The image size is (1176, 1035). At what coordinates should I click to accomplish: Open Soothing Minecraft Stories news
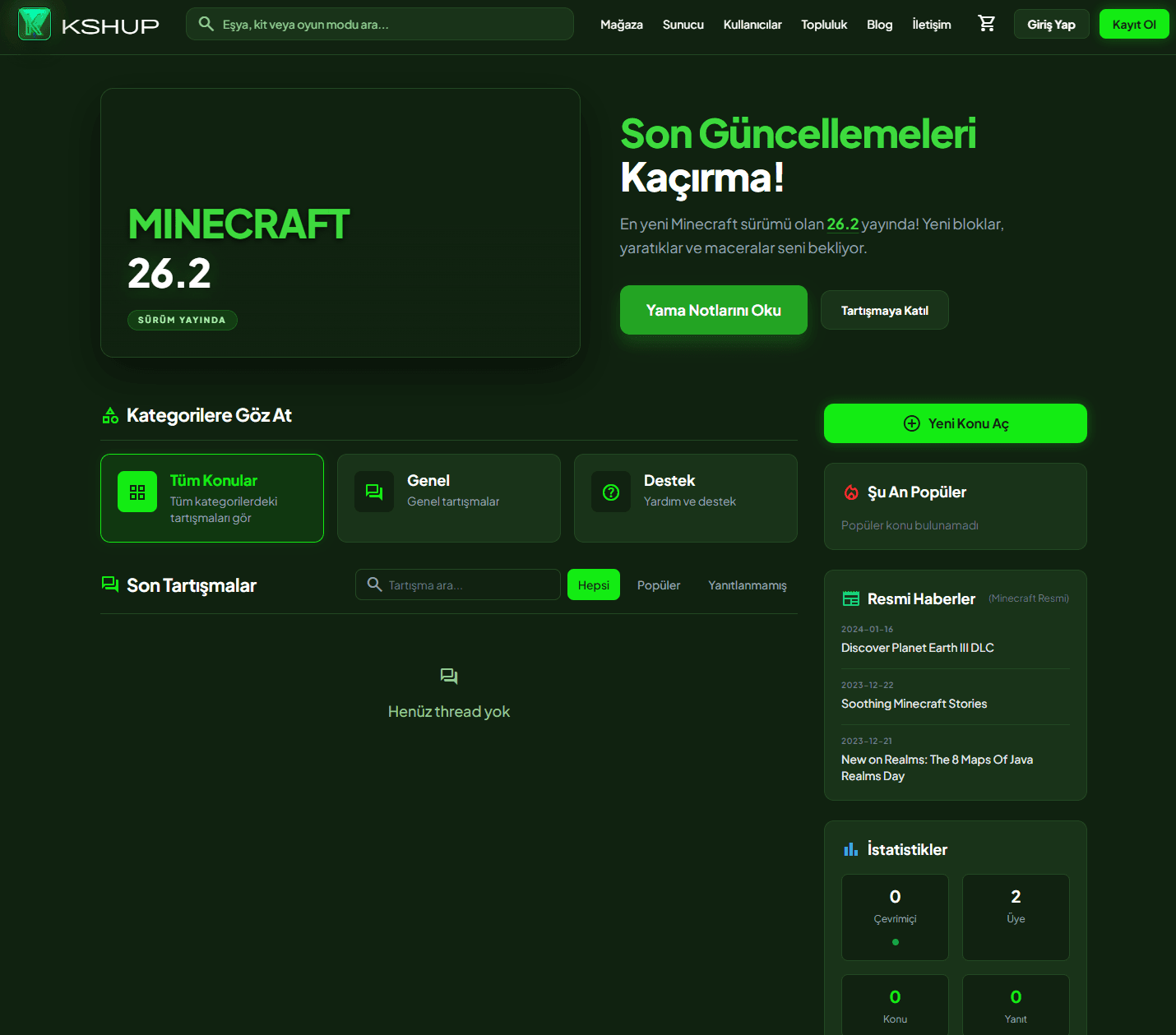[914, 704]
